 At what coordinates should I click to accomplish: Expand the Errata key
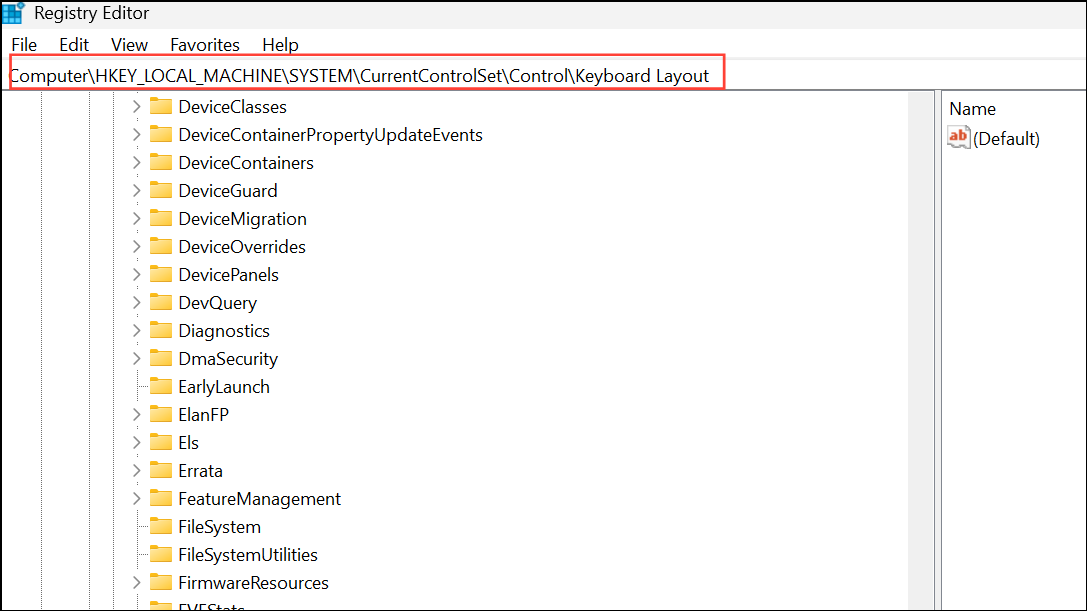pyautogui.click(x=137, y=471)
